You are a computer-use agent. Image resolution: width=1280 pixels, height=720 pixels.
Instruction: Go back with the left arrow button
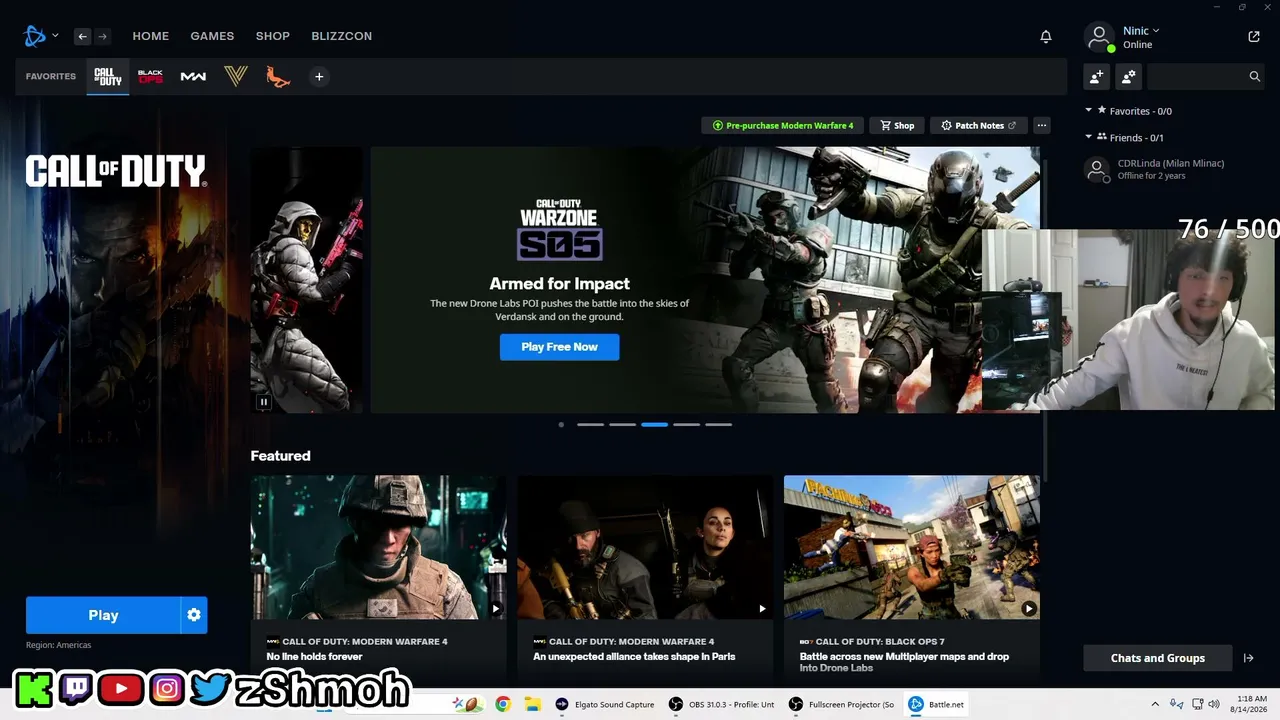[82, 36]
